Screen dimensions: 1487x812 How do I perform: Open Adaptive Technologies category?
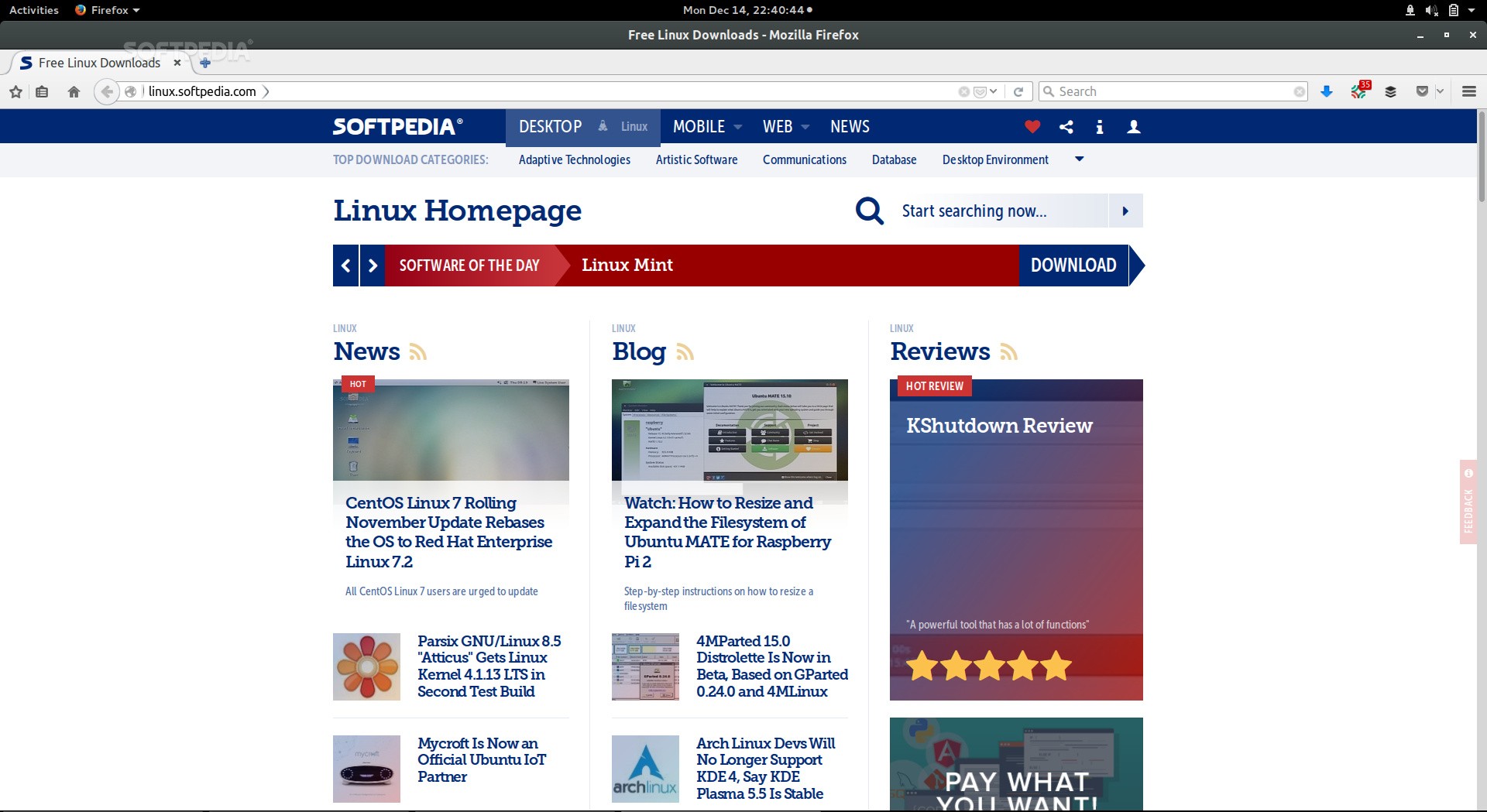point(575,159)
